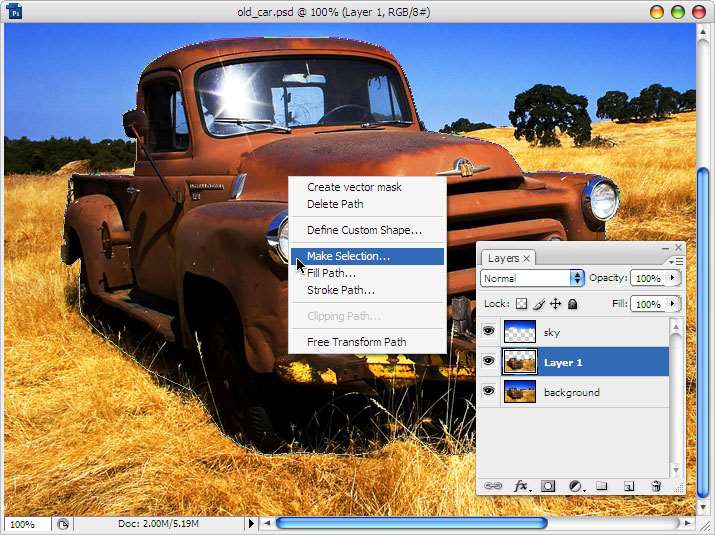715x535 pixels.
Task: Delete layer using the trash icon
Action: point(656,486)
